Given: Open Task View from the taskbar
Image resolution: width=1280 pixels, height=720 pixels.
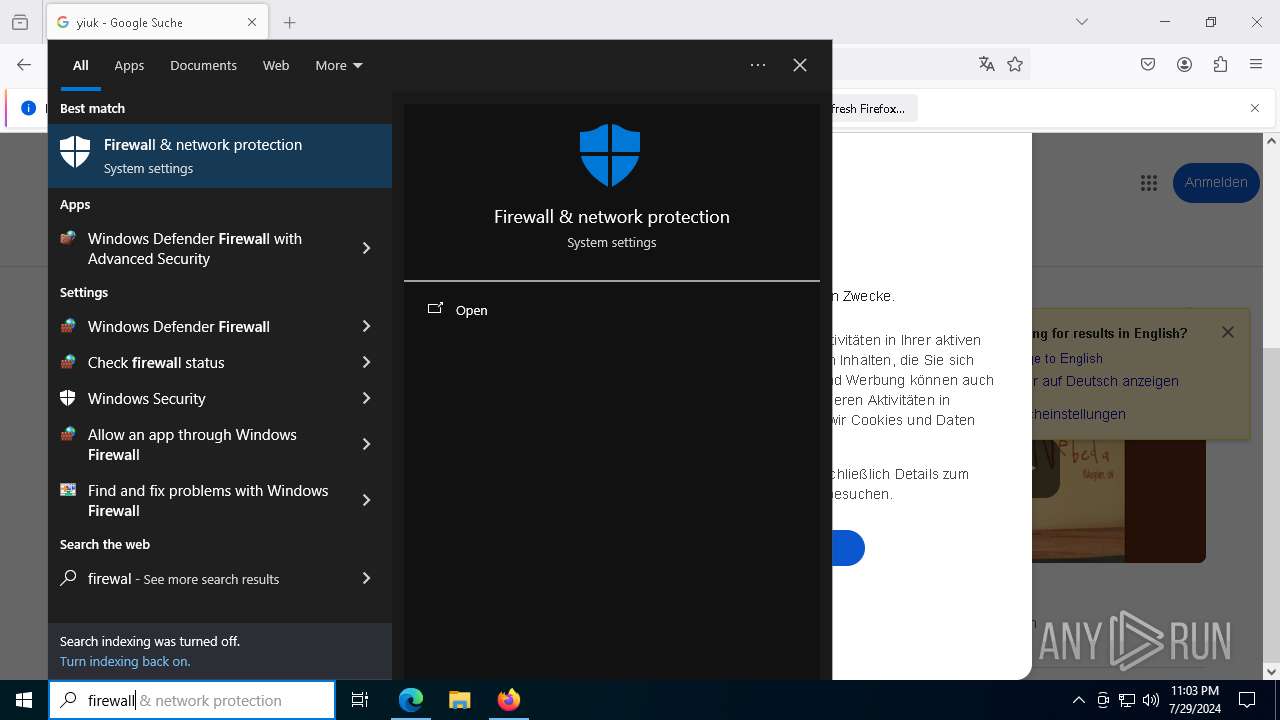Looking at the screenshot, I should pos(360,700).
